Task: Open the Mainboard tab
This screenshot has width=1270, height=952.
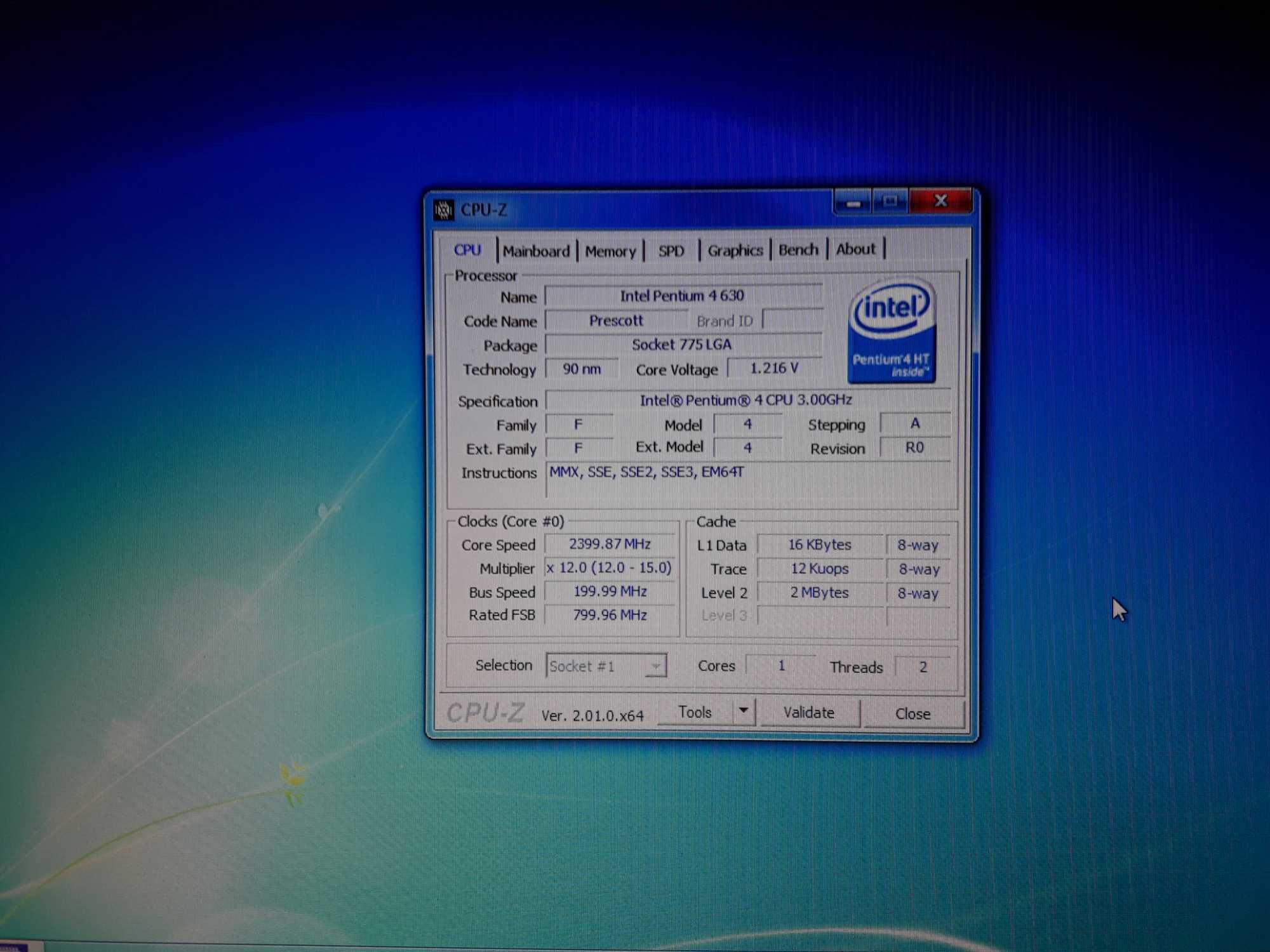Action: [536, 251]
